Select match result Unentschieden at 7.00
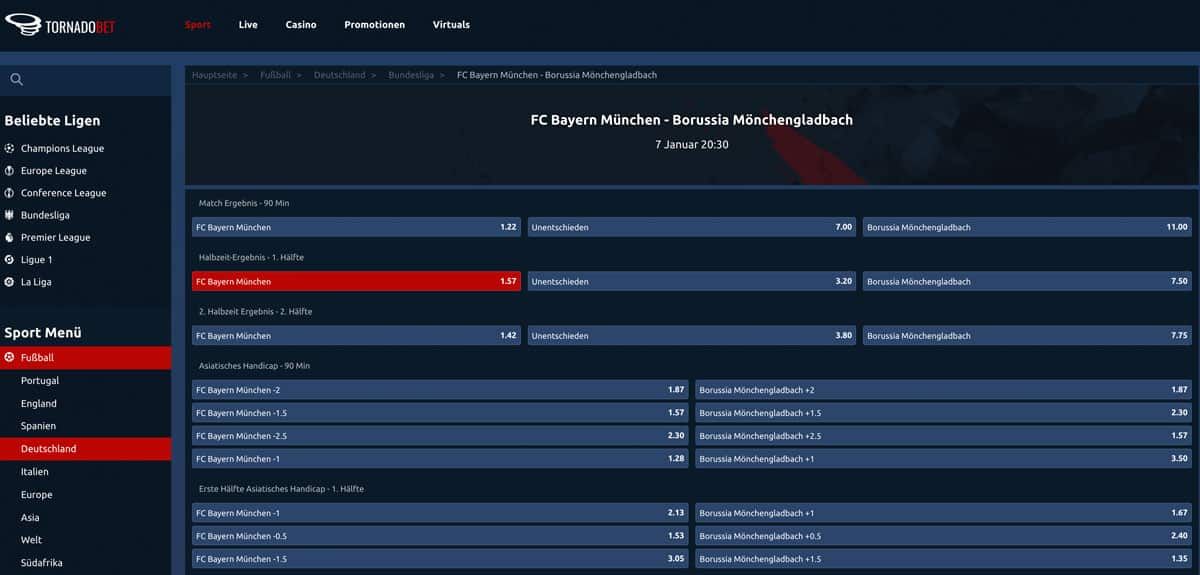1200x575 pixels. tap(691, 227)
